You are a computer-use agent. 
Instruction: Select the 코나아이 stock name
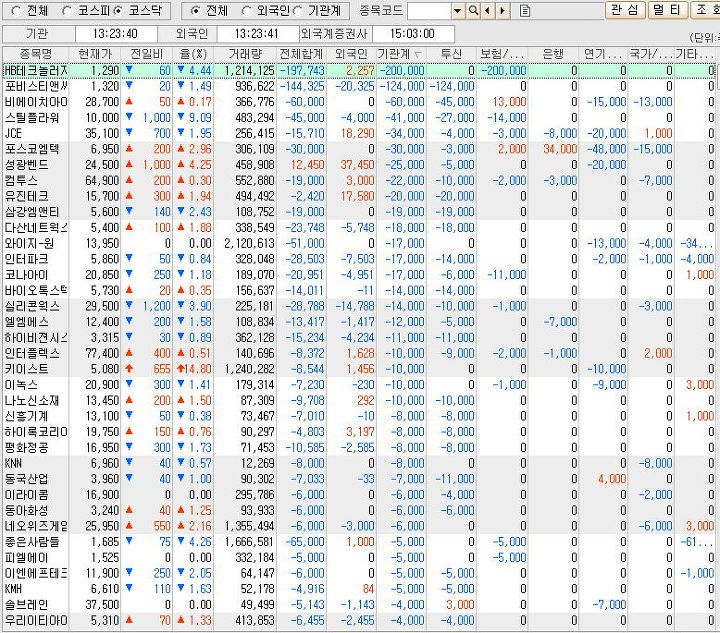pyautogui.click(x=27, y=274)
